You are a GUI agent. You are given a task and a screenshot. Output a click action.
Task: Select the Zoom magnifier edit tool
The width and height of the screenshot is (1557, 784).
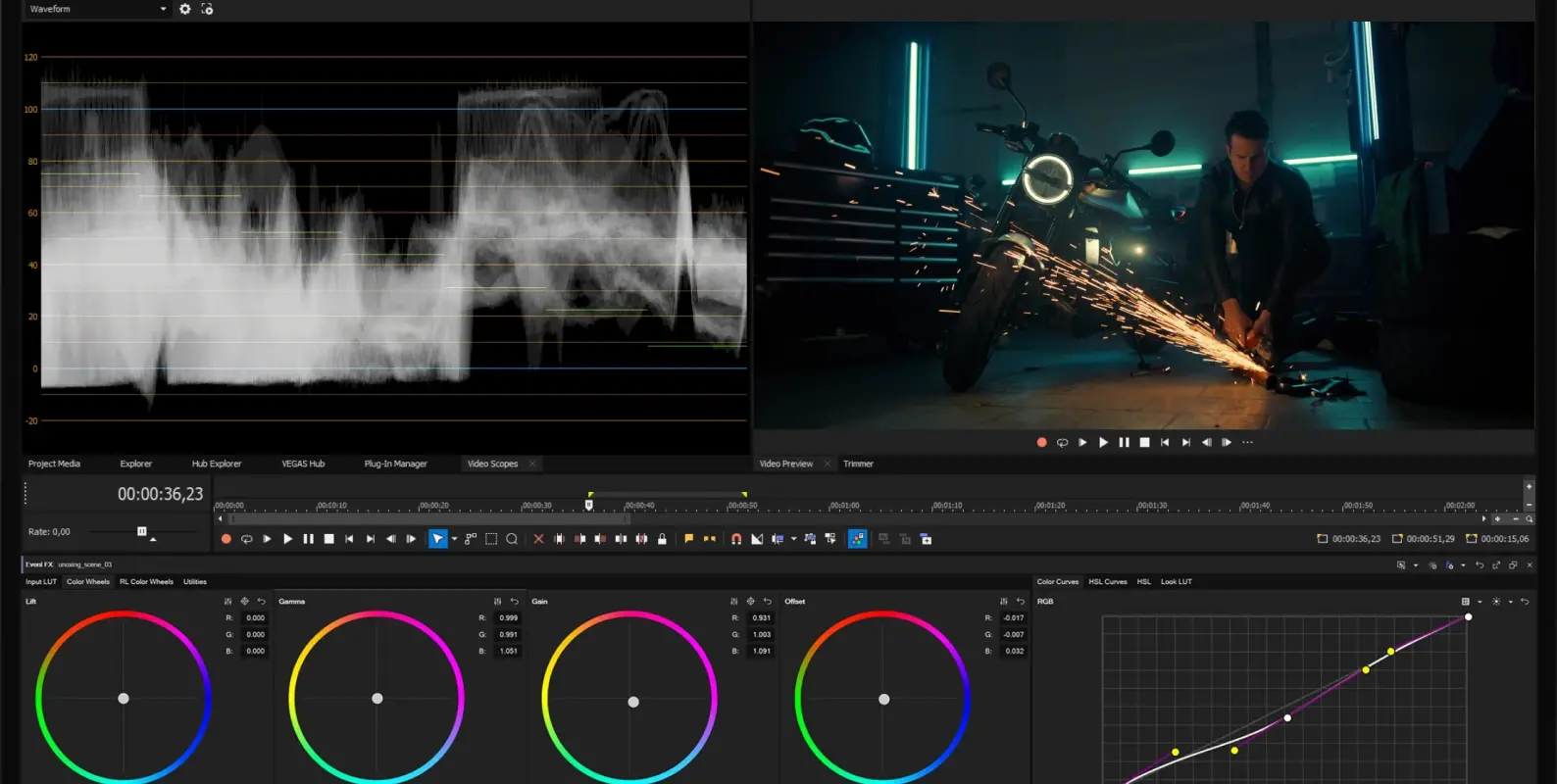[512, 539]
